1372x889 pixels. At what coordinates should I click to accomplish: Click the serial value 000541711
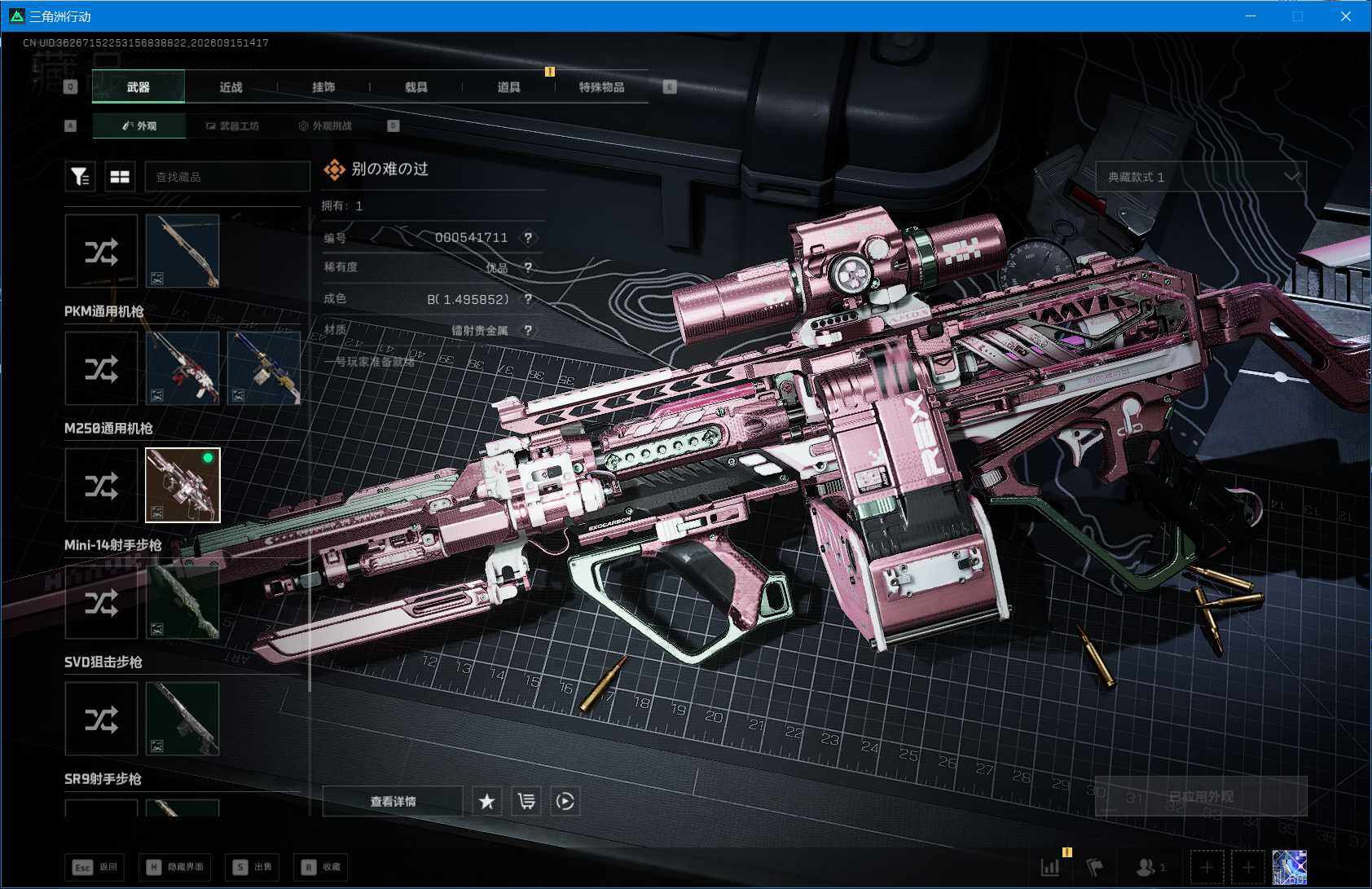[x=471, y=238]
